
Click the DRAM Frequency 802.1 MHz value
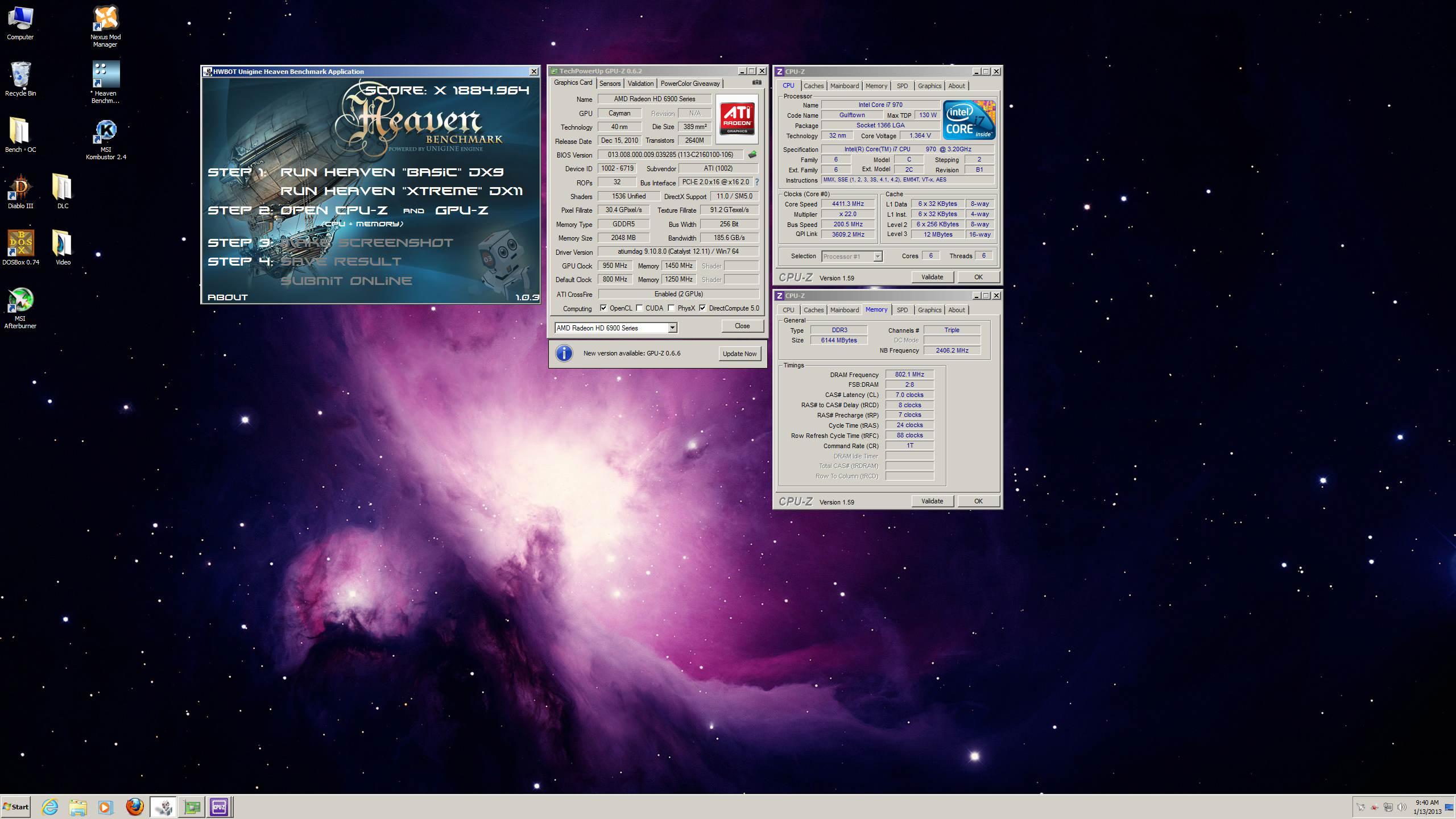[909, 374]
